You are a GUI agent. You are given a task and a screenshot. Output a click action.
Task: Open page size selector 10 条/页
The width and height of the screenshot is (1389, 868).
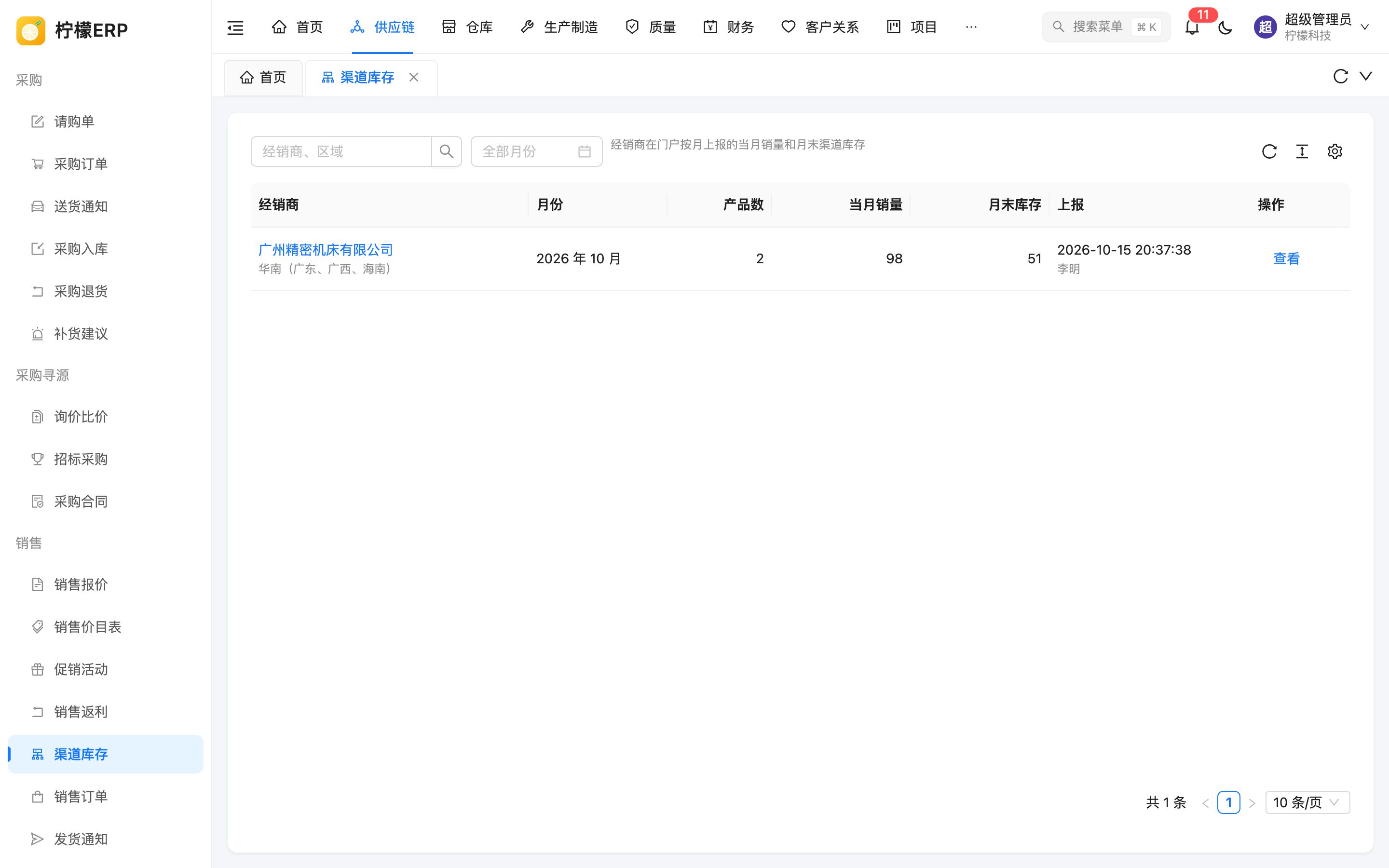[x=1307, y=802]
